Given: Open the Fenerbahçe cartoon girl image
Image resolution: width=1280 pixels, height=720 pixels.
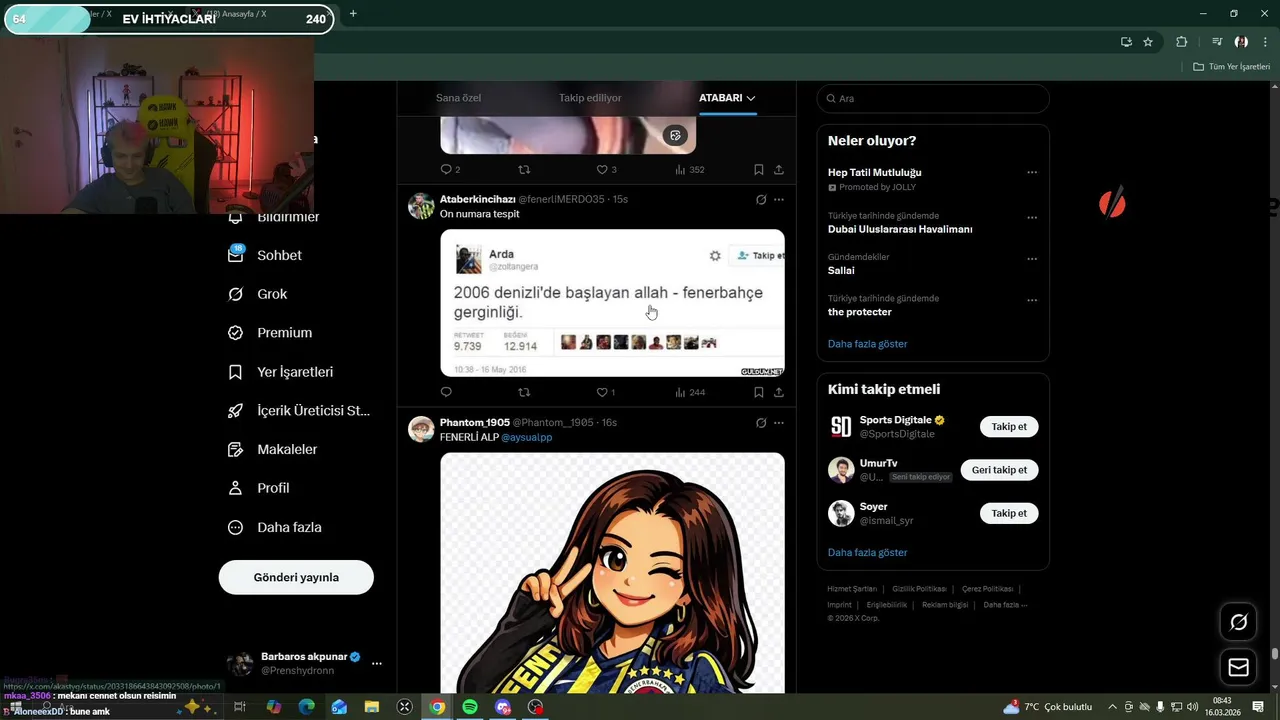Looking at the screenshot, I should [612, 573].
